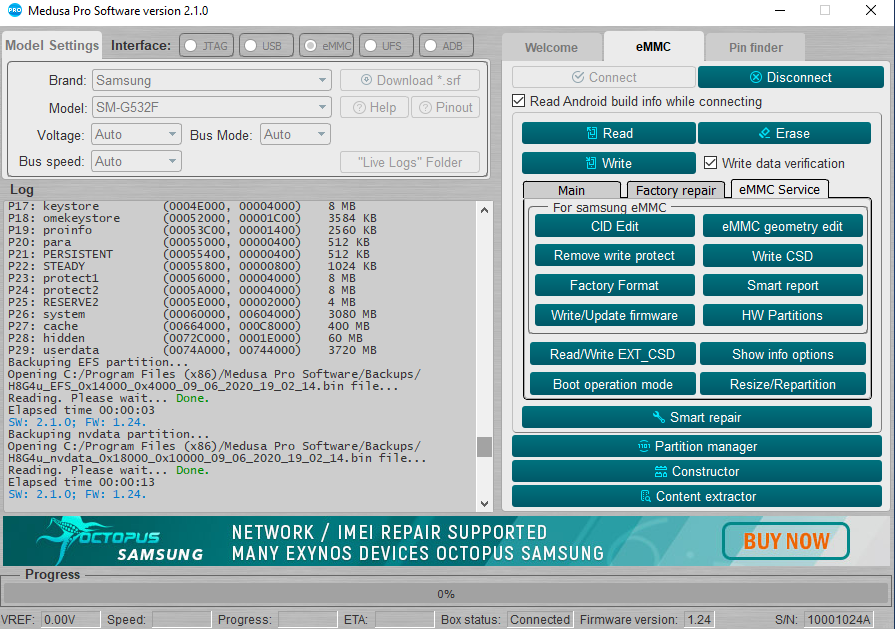Click the wrench icon on Smart repair

pyautogui.click(x=658, y=417)
